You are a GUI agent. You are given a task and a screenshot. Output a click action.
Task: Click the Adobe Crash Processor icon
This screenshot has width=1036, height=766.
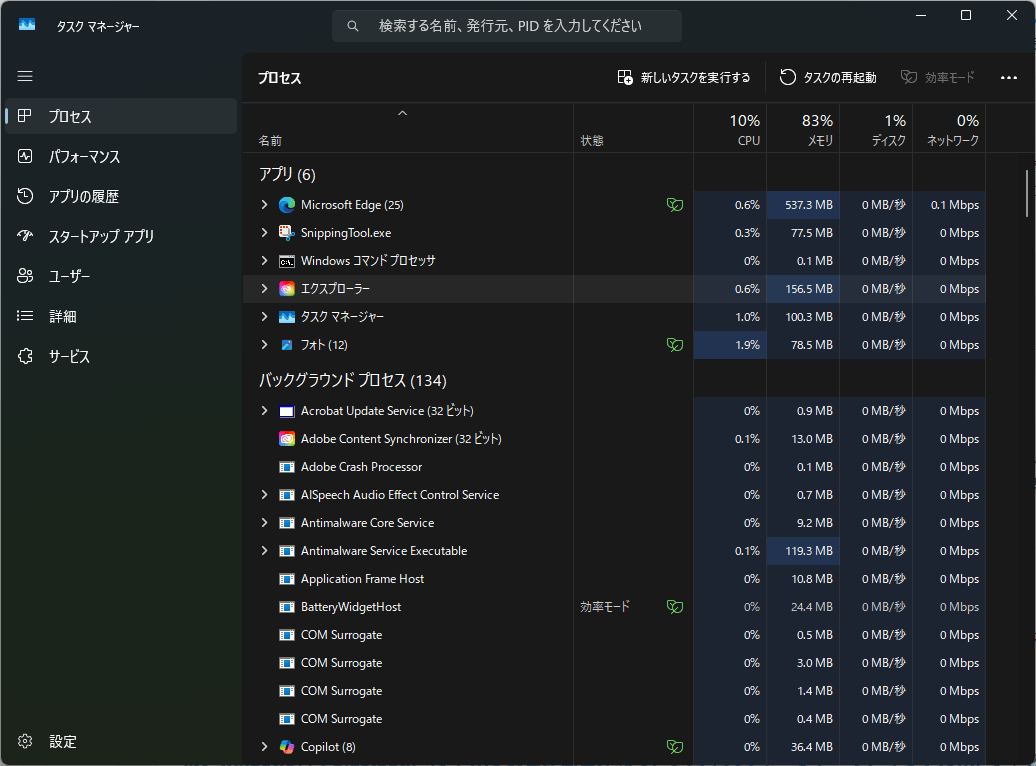click(287, 467)
